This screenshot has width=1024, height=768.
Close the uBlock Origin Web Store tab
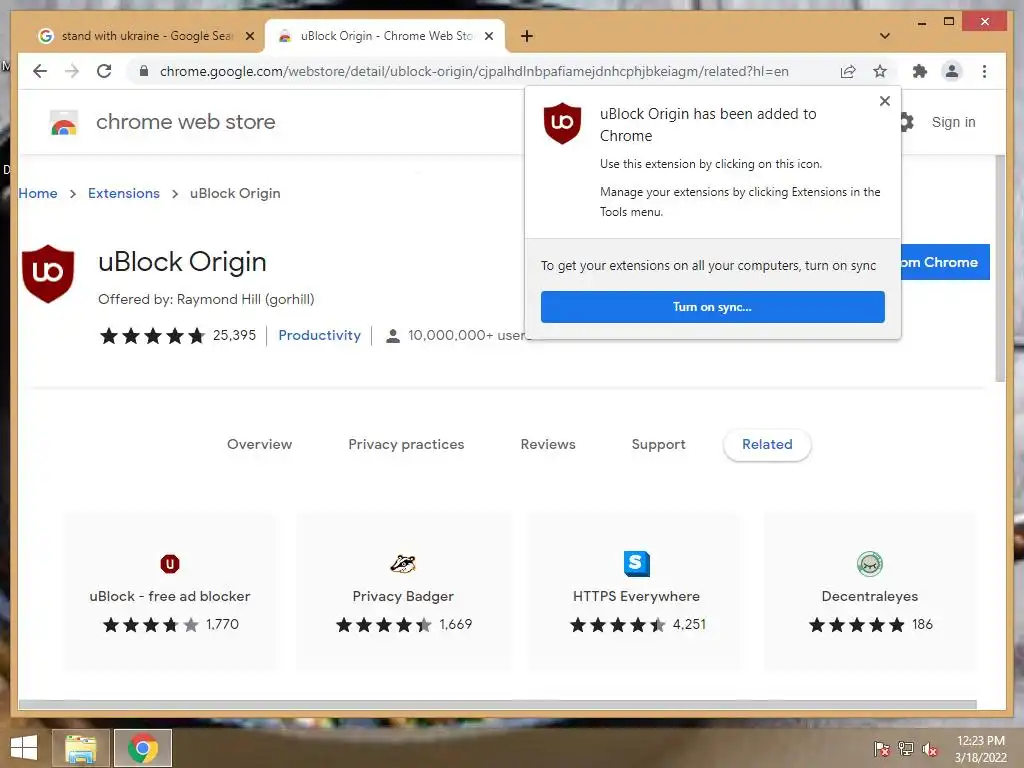[488, 36]
